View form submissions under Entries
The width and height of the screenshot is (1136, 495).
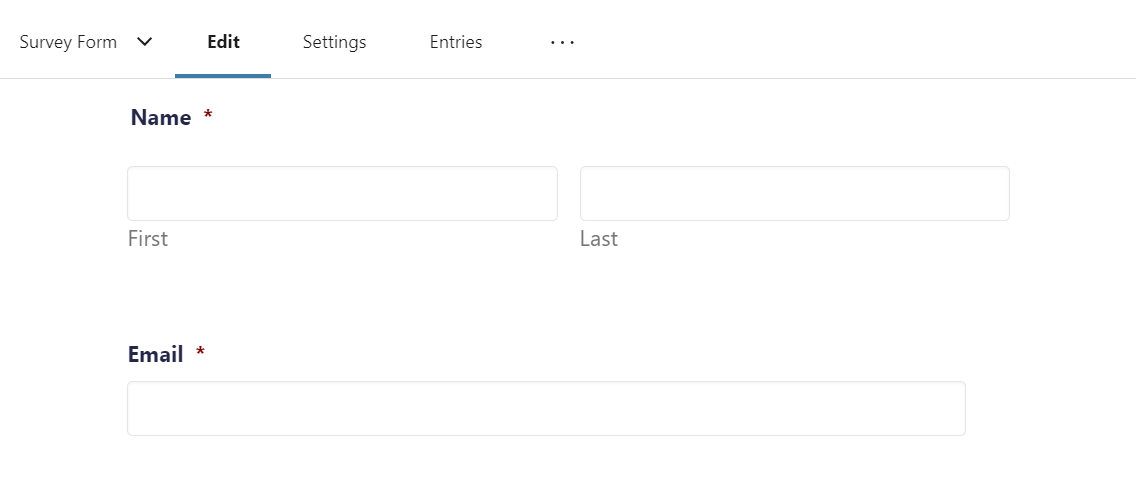click(x=456, y=42)
